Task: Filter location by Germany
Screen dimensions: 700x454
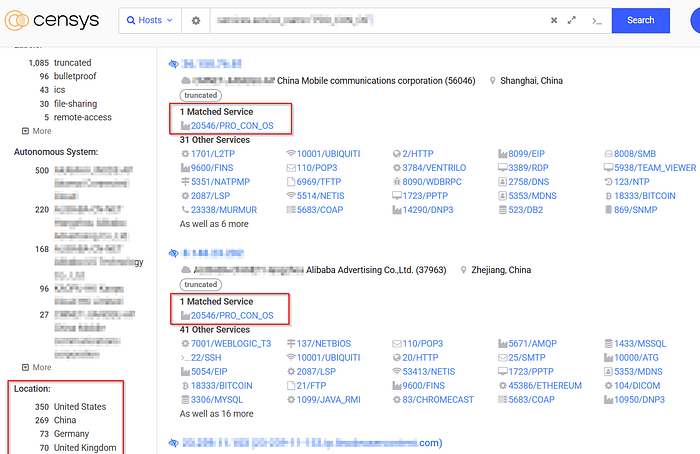Action: point(71,434)
